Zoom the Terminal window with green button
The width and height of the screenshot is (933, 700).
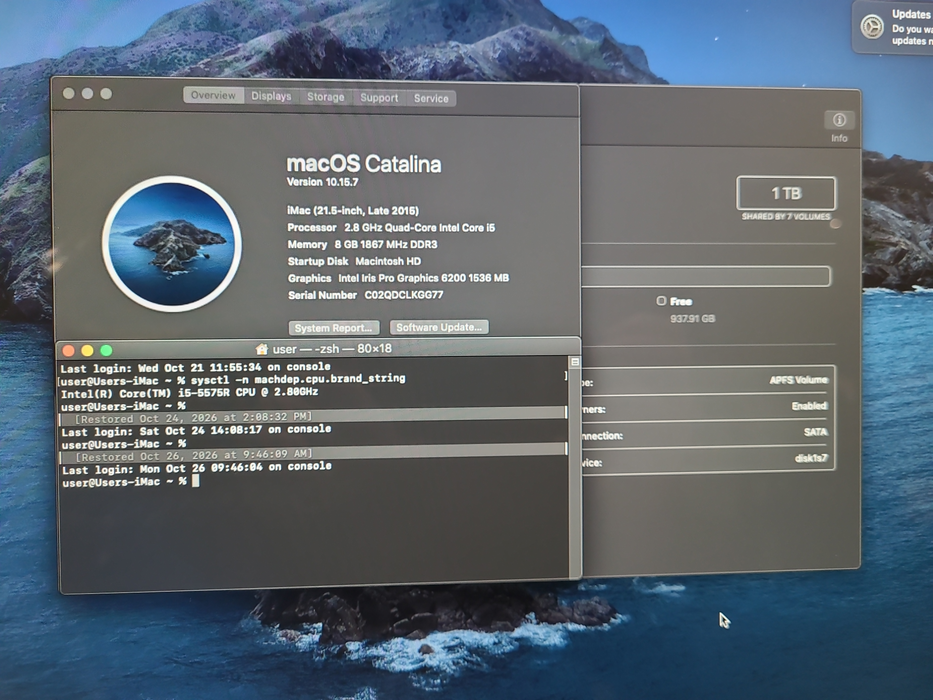click(x=107, y=351)
